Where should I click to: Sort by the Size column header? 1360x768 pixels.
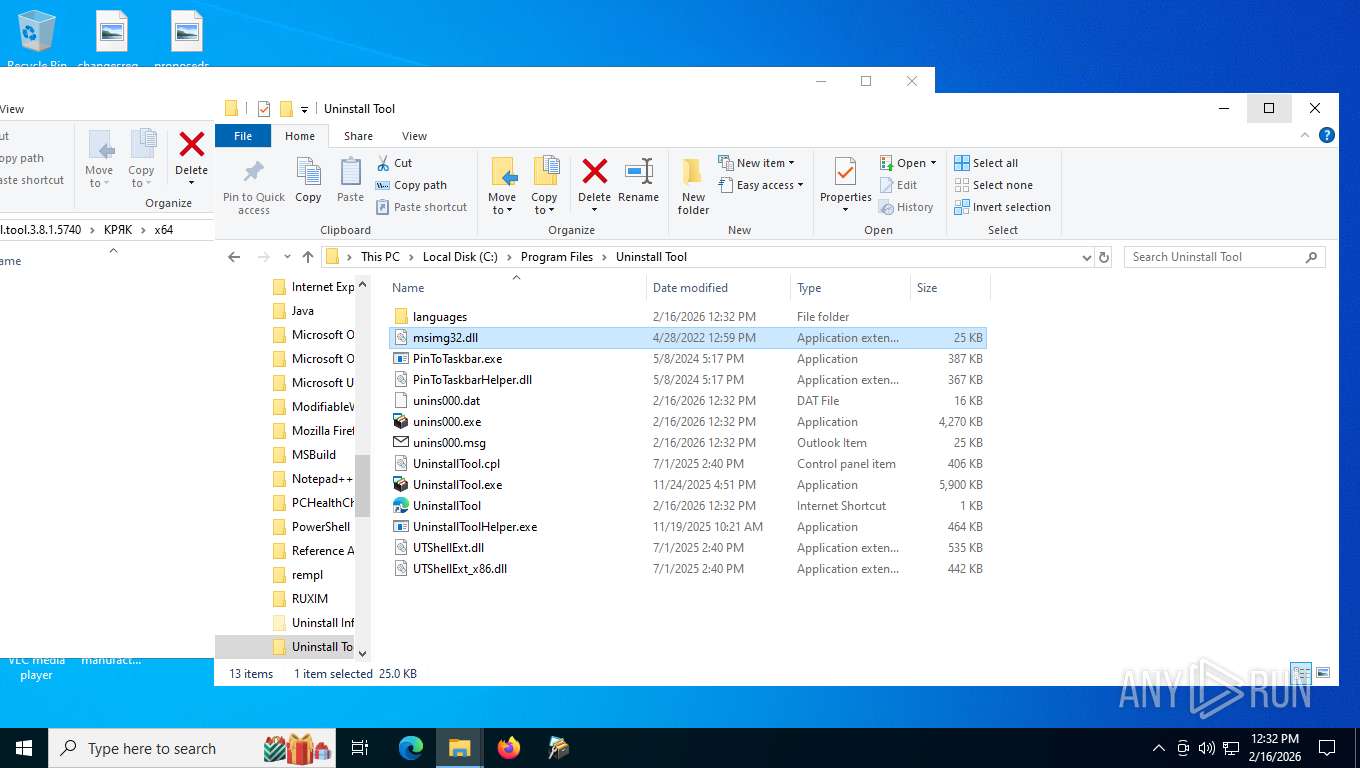949,288
